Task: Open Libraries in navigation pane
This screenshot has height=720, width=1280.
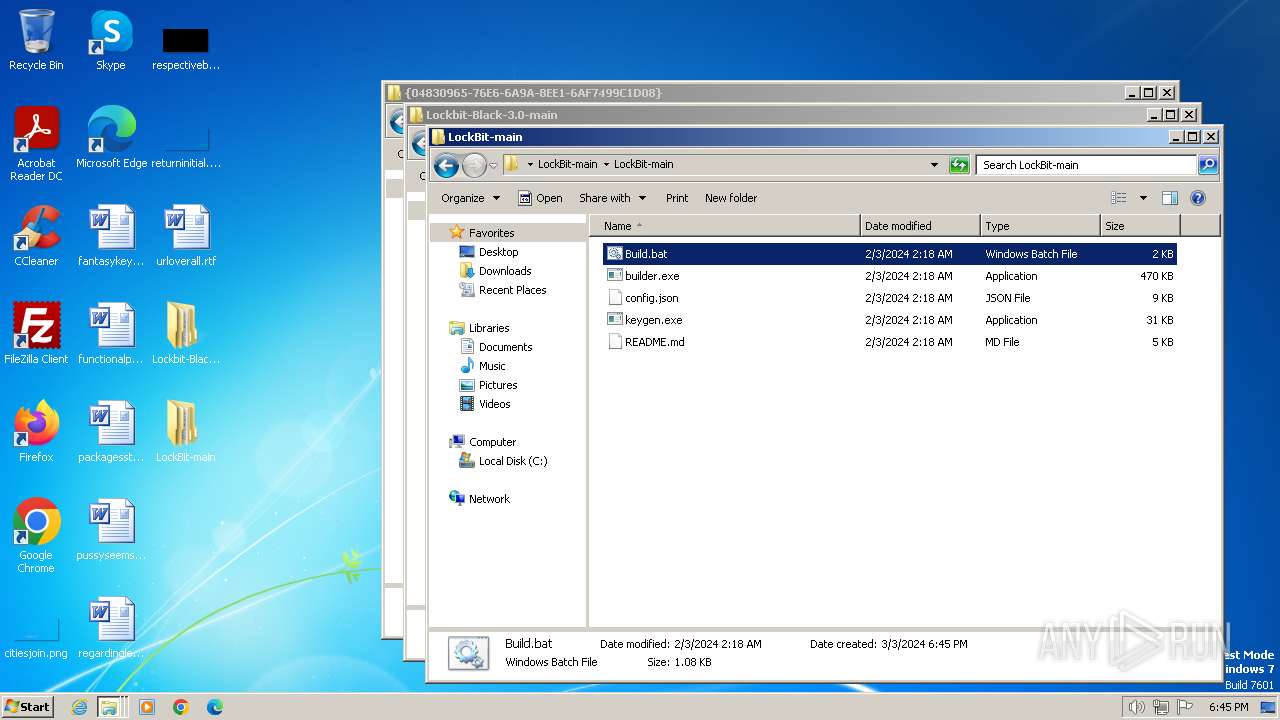Action: point(489,328)
